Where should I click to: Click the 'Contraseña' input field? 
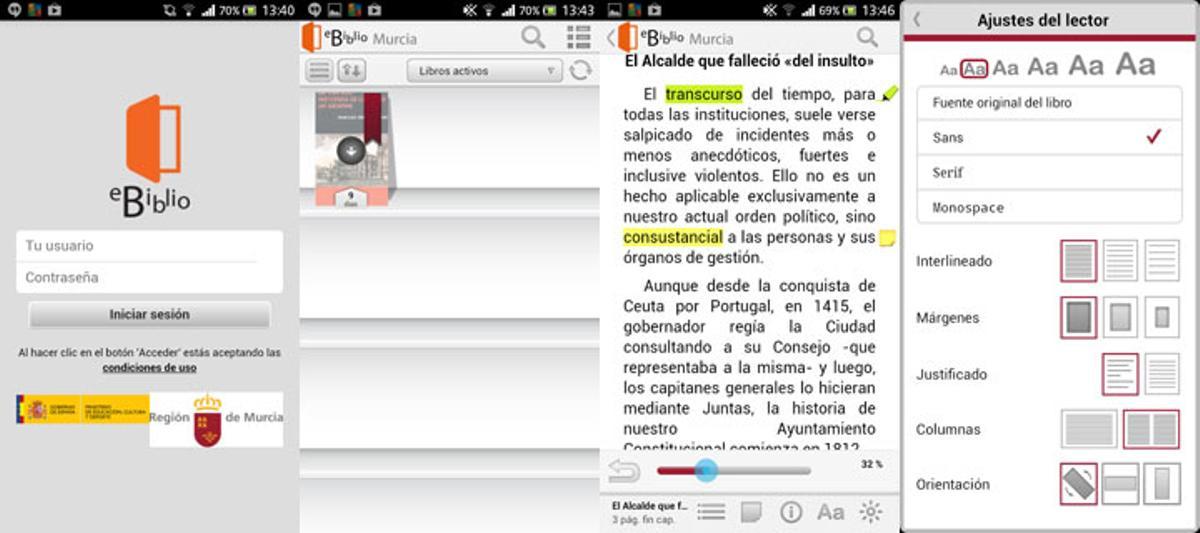[x=149, y=277]
